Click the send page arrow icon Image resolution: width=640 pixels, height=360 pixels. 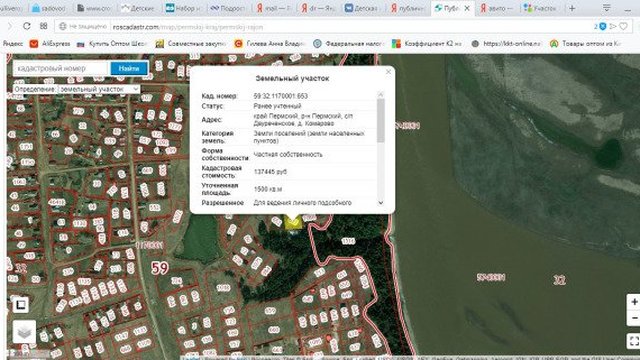[613, 27]
